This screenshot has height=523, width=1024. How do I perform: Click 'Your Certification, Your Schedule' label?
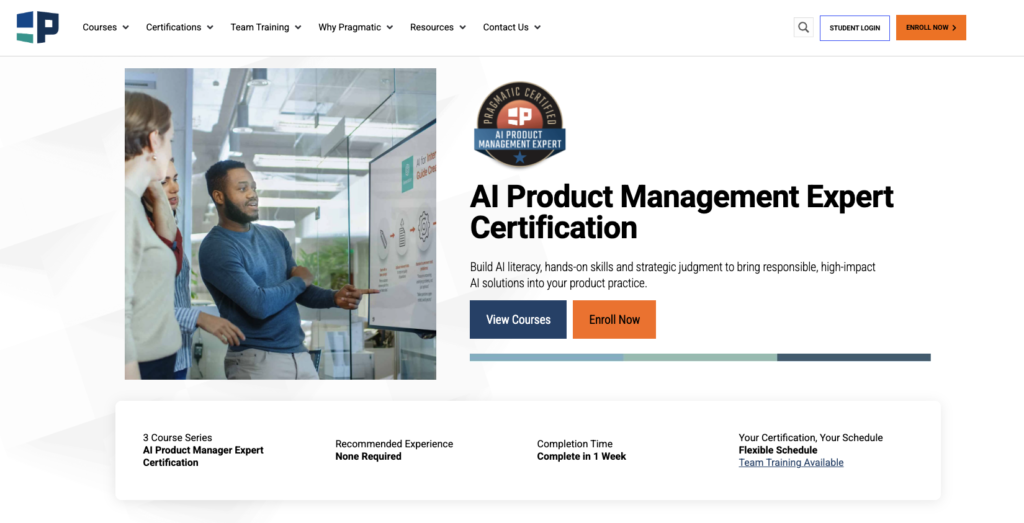click(810, 437)
